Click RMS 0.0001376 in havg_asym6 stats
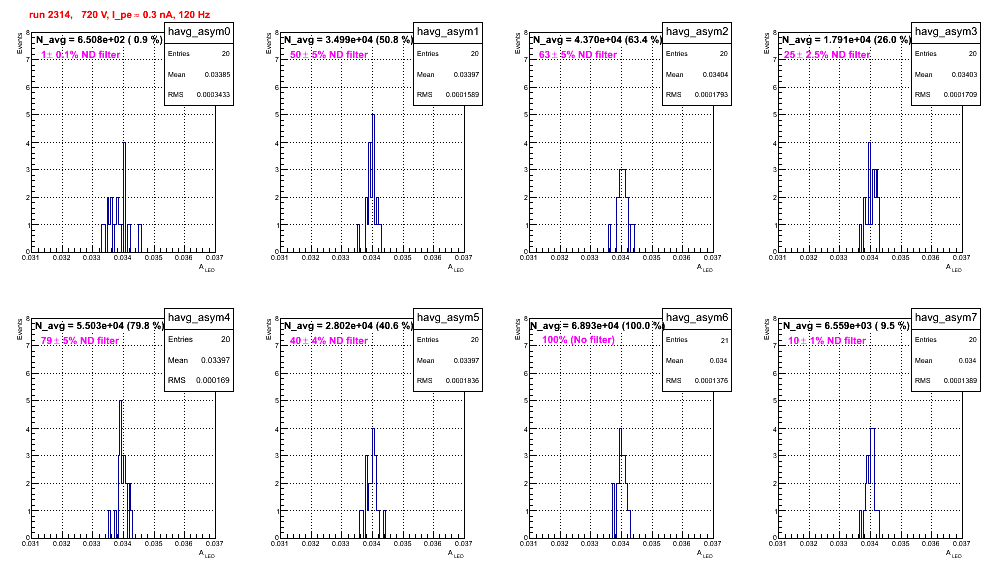The image size is (996, 572). coord(697,380)
